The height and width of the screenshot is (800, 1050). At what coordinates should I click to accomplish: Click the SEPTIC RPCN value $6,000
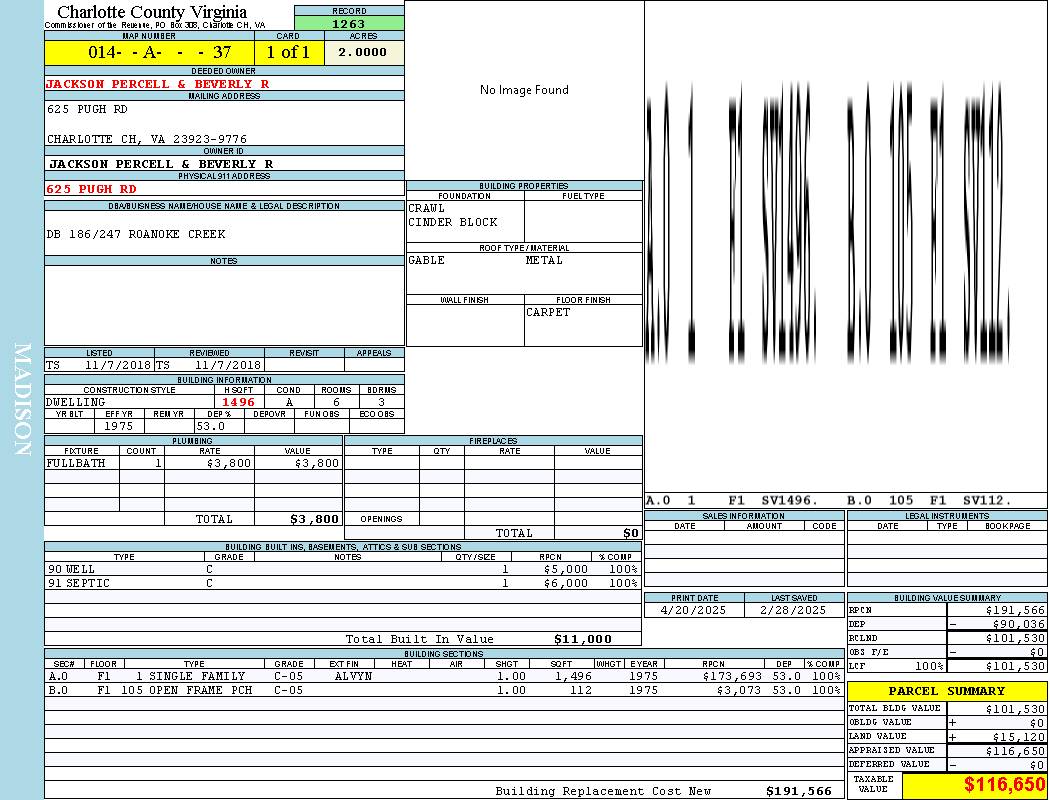click(566, 584)
